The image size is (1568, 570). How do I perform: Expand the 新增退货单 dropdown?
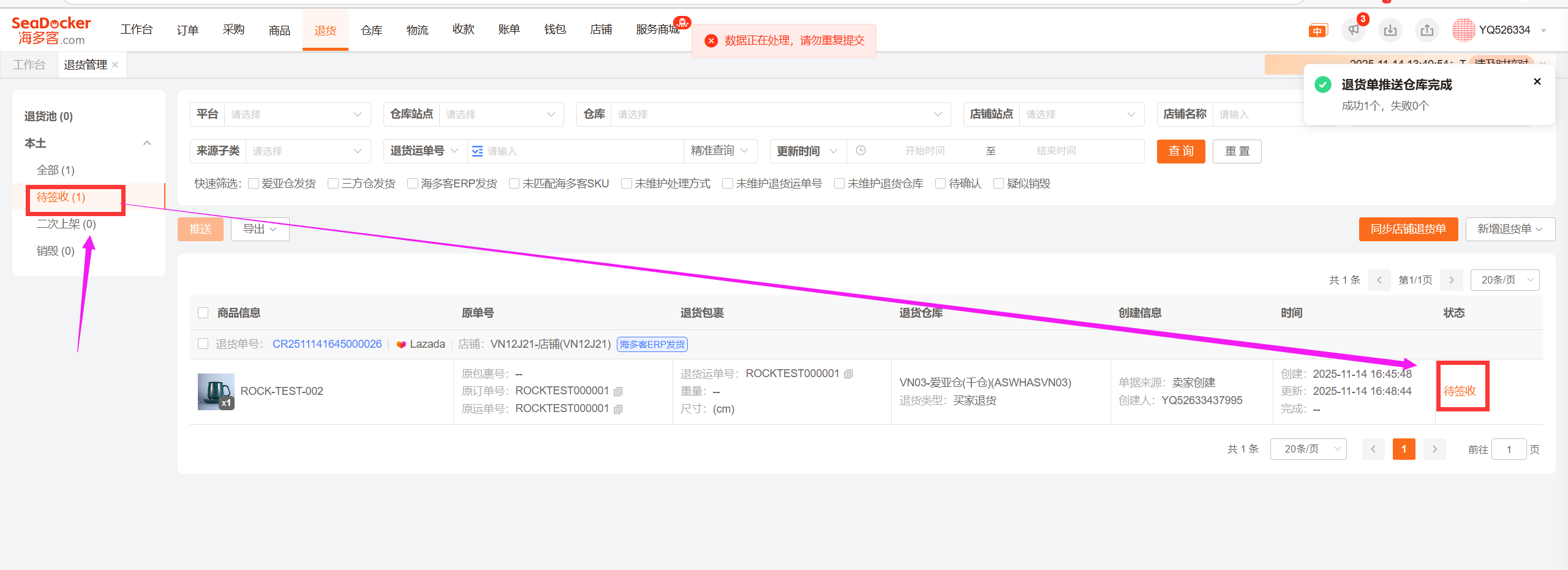1510,229
